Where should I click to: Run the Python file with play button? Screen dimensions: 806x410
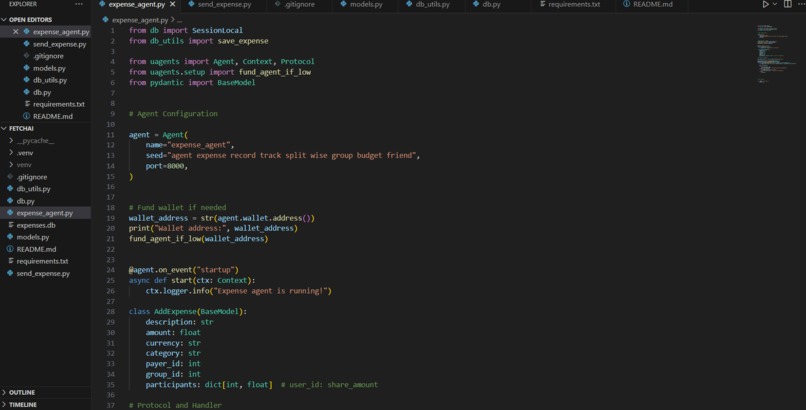click(765, 4)
